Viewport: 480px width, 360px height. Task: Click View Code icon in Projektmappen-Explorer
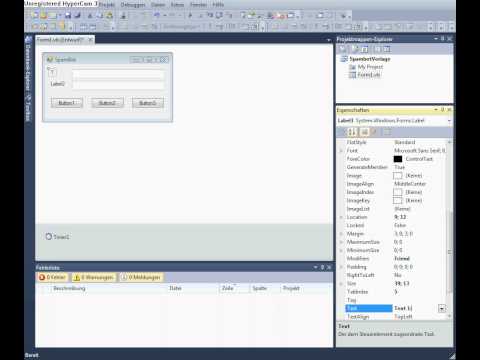pyautogui.click(x=377, y=49)
